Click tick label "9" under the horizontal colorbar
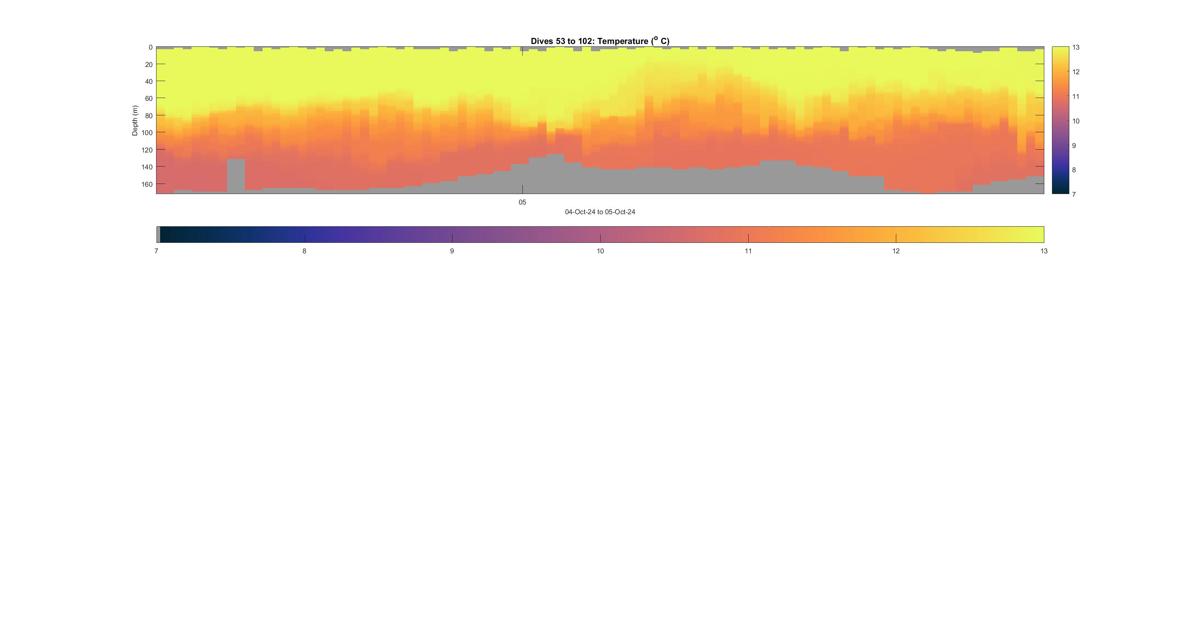The width and height of the screenshot is (1200, 622). click(x=452, y=251)
